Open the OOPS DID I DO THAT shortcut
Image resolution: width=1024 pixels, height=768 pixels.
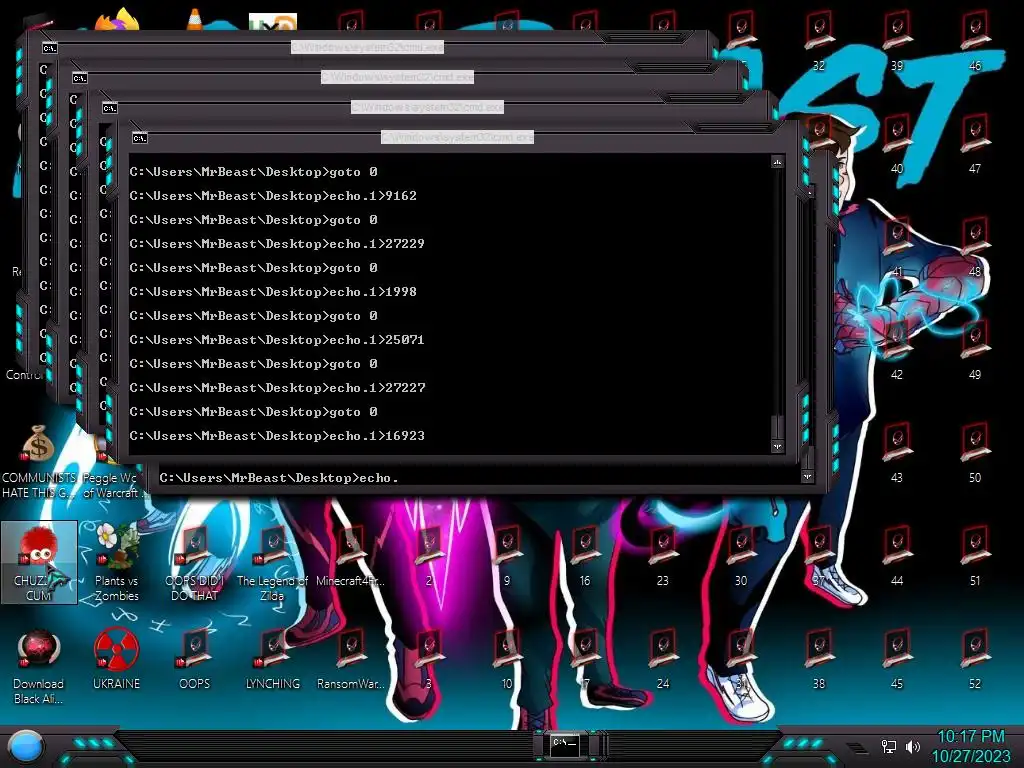click(195, 562)
